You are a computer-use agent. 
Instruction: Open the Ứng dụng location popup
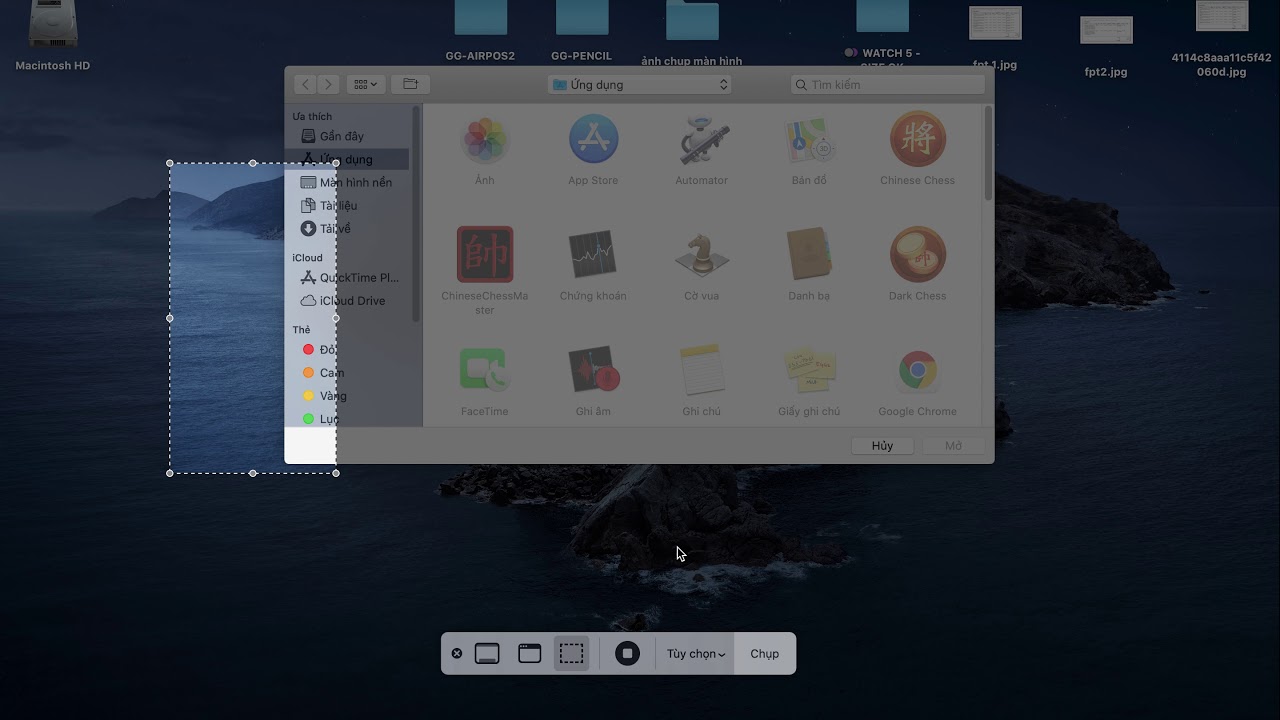[640, 85]
